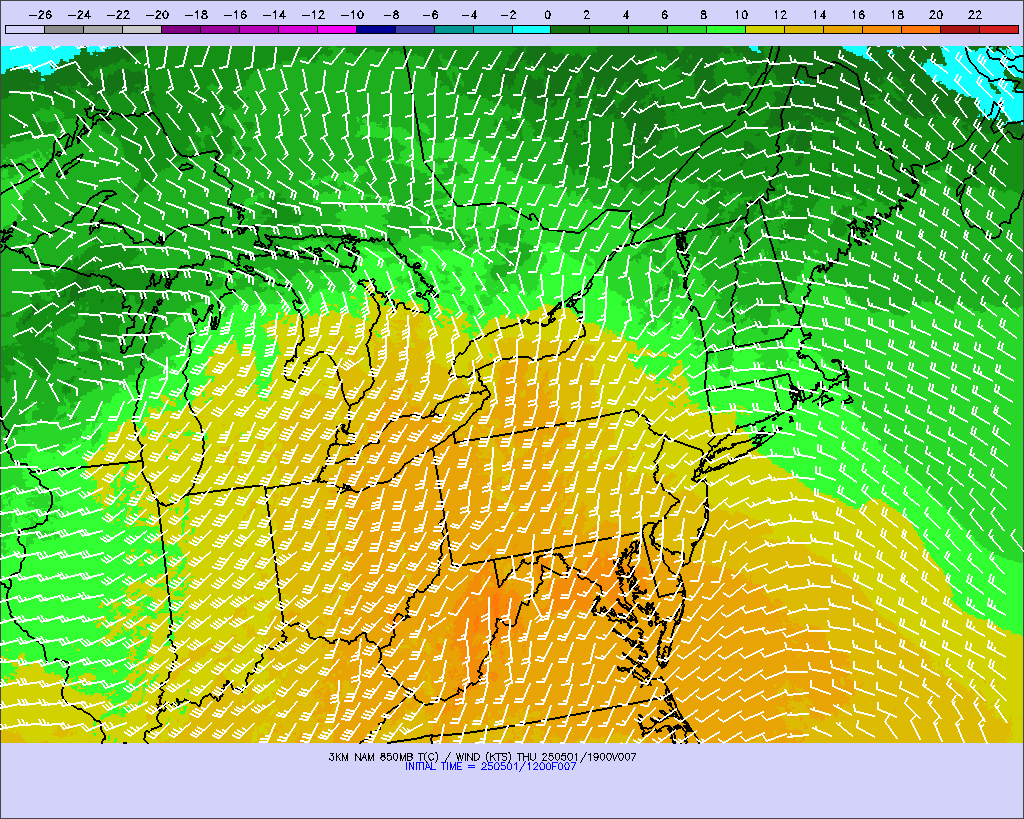Choose the slate blue swatch between -8 and -6
Screen dimensions: 1024x819
point(415,29)
